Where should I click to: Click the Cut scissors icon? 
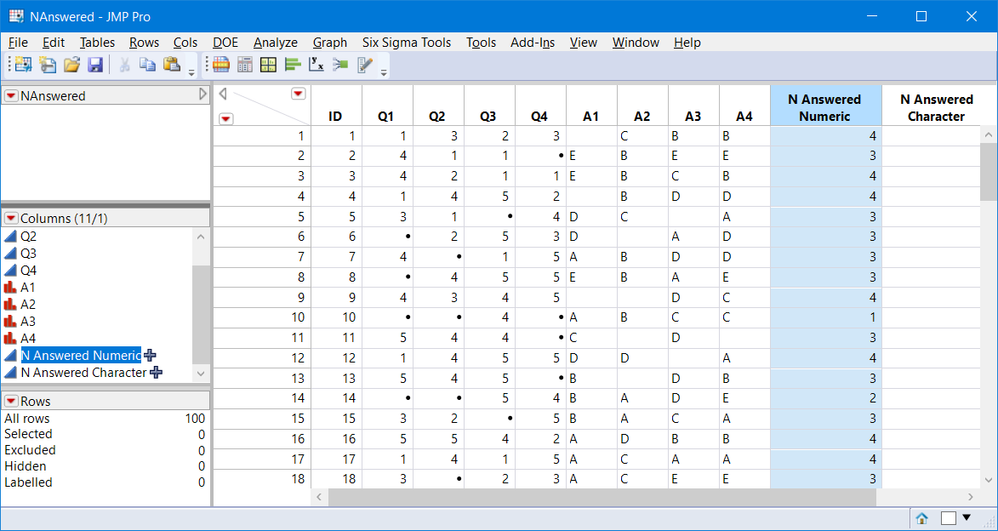pyautogui.click(x=125, y=64)
